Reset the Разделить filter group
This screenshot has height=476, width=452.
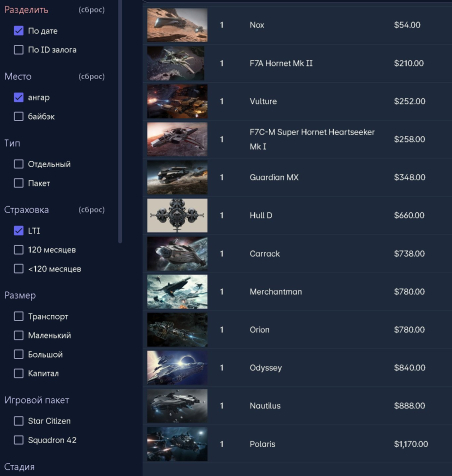(92, 10)
